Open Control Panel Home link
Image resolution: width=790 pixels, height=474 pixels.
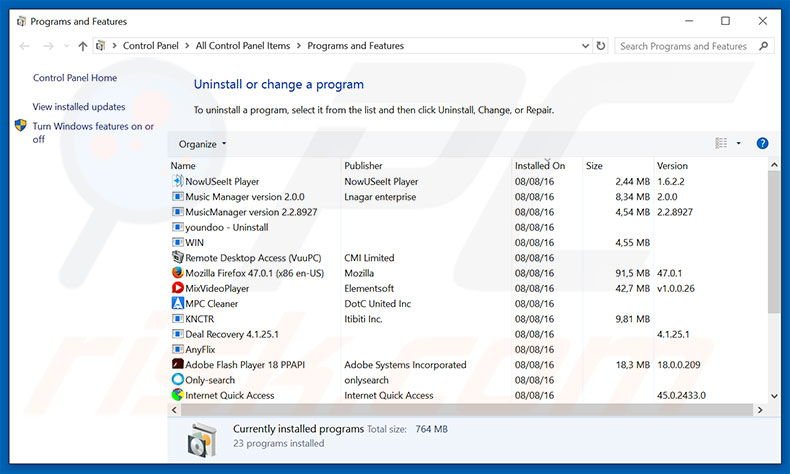pyautogui.click(x=75, y=78)
